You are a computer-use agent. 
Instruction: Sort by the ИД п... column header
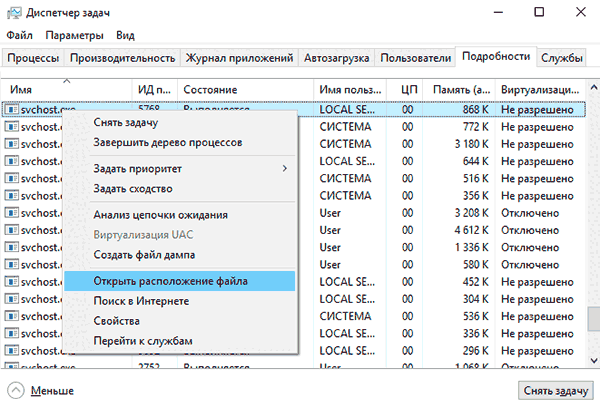tap(155, 90)
